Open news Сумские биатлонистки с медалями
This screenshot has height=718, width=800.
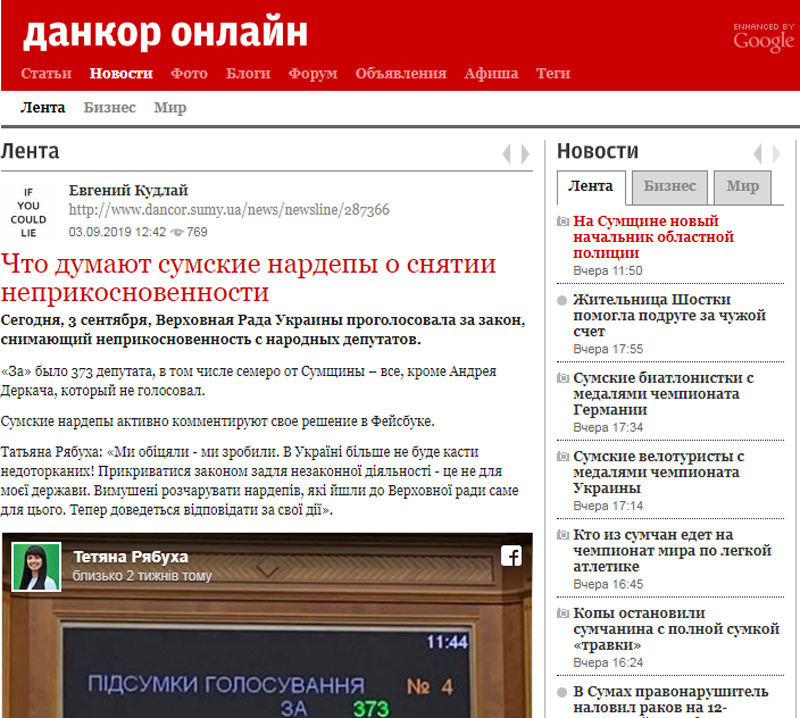coord(663,393)
